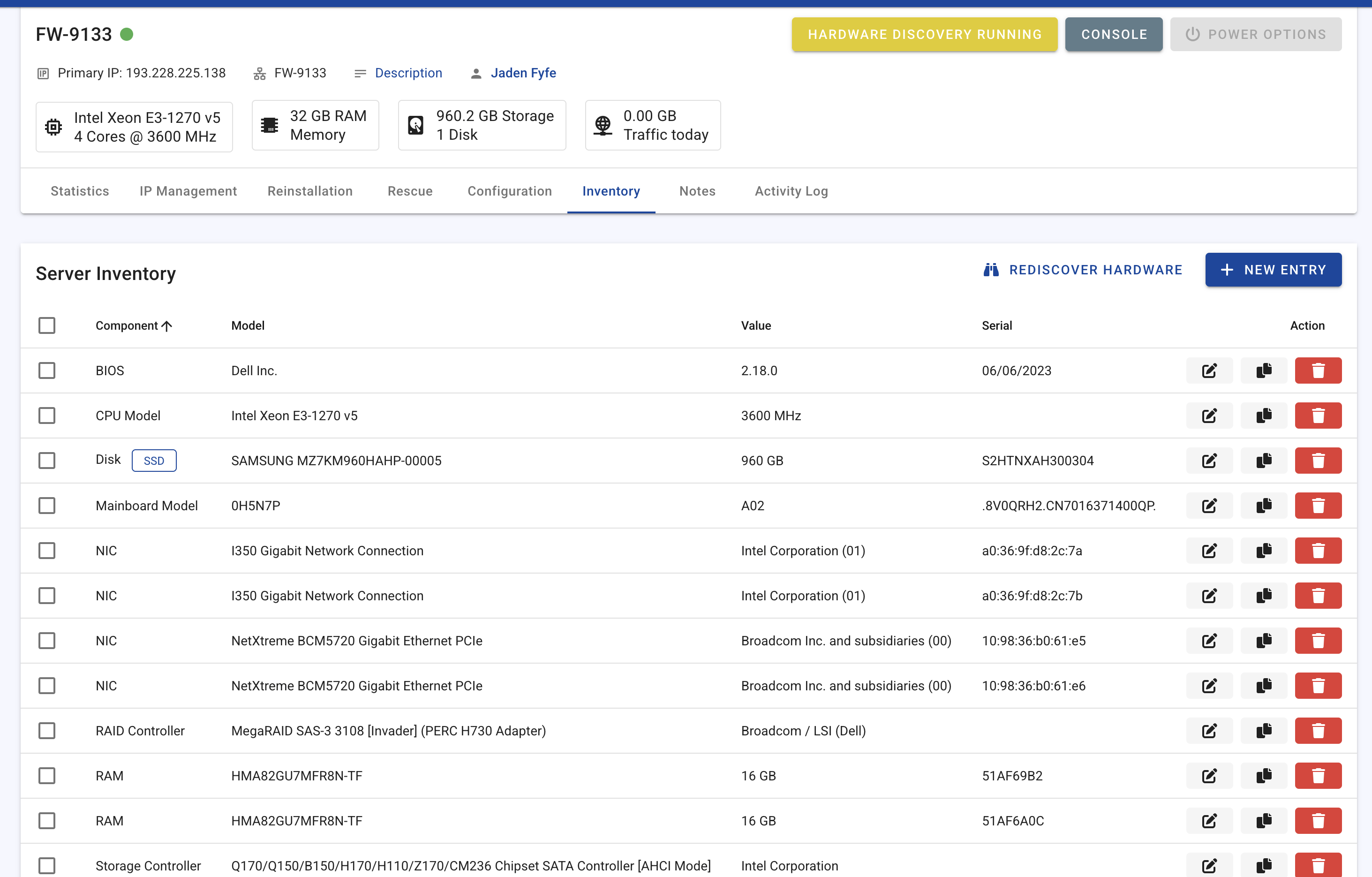Select the Disk SSD row checkbox
1372x877 pixels.
47,461
